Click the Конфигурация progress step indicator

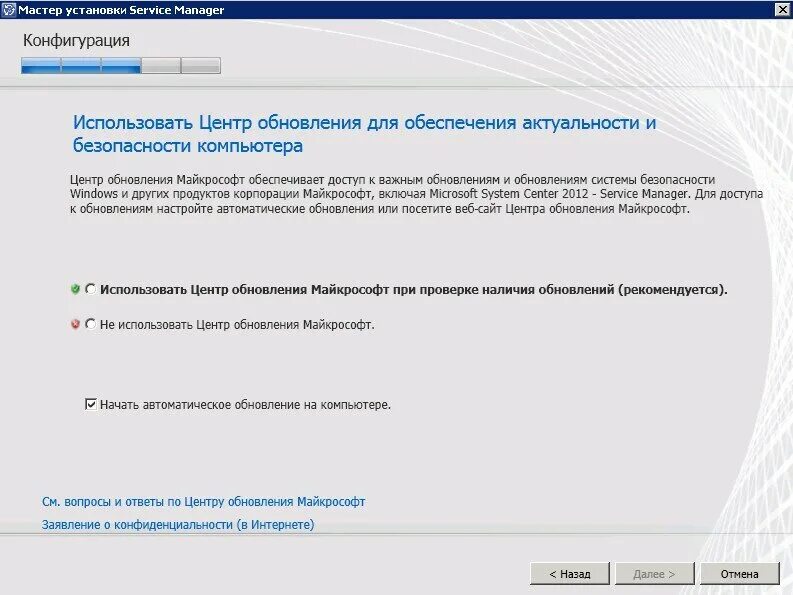coord(121,66)
